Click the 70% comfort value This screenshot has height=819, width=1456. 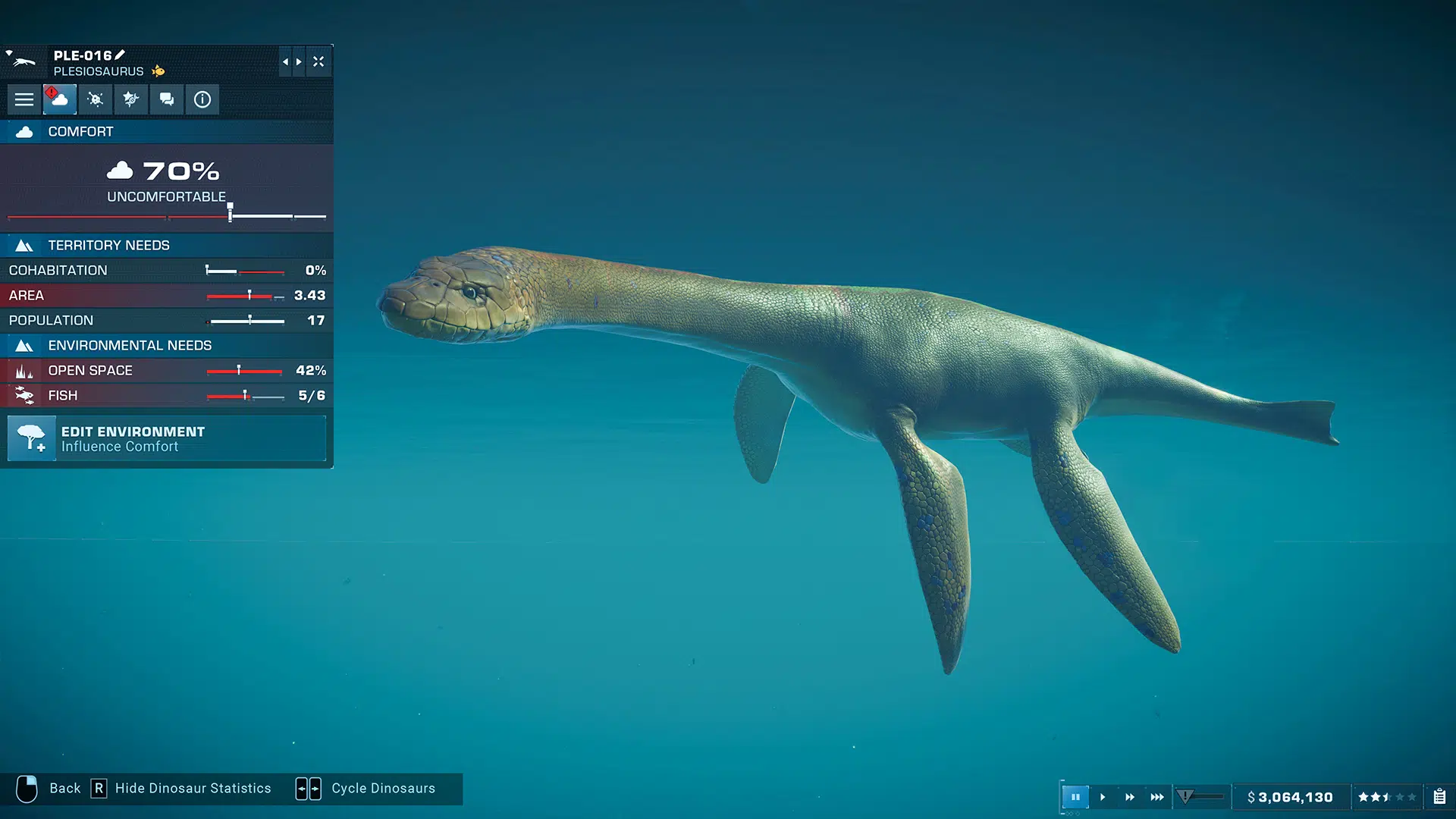181,171
